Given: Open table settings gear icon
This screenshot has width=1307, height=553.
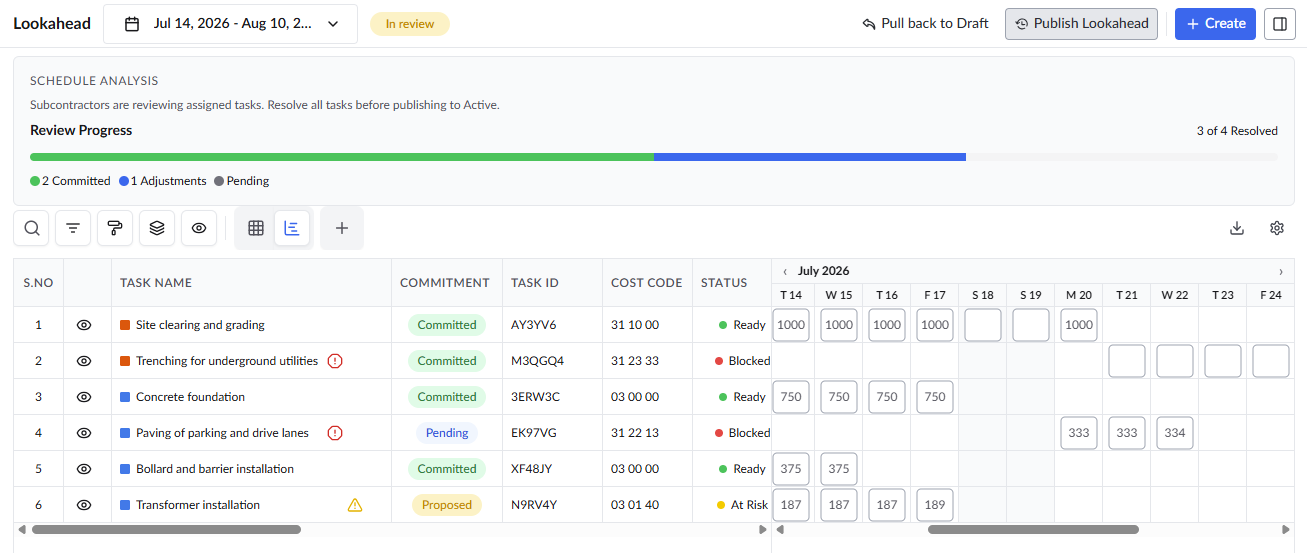Looking at the screenshot, I should [1277, 228].
